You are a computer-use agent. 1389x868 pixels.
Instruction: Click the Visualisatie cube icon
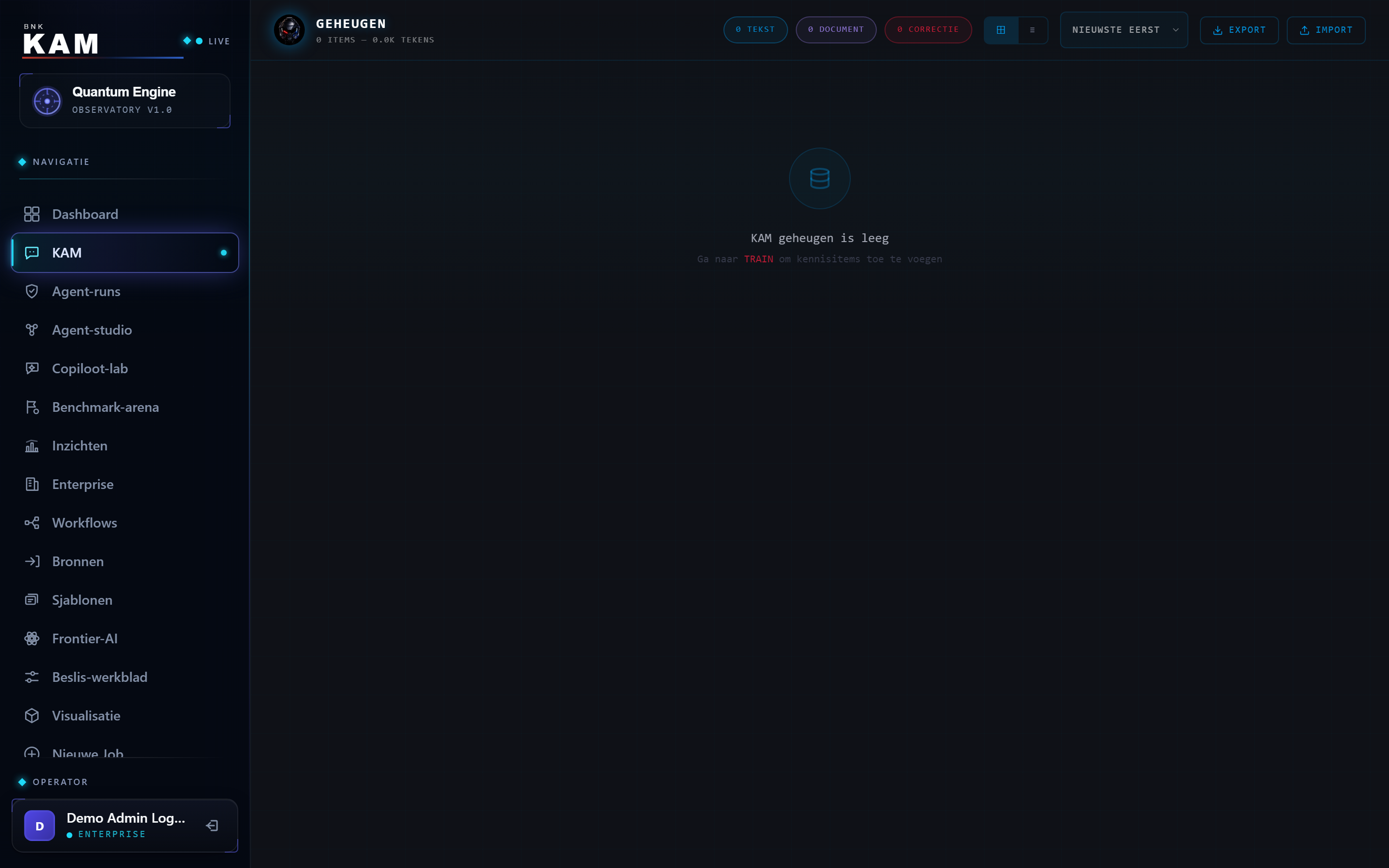(x=31, y=715)
